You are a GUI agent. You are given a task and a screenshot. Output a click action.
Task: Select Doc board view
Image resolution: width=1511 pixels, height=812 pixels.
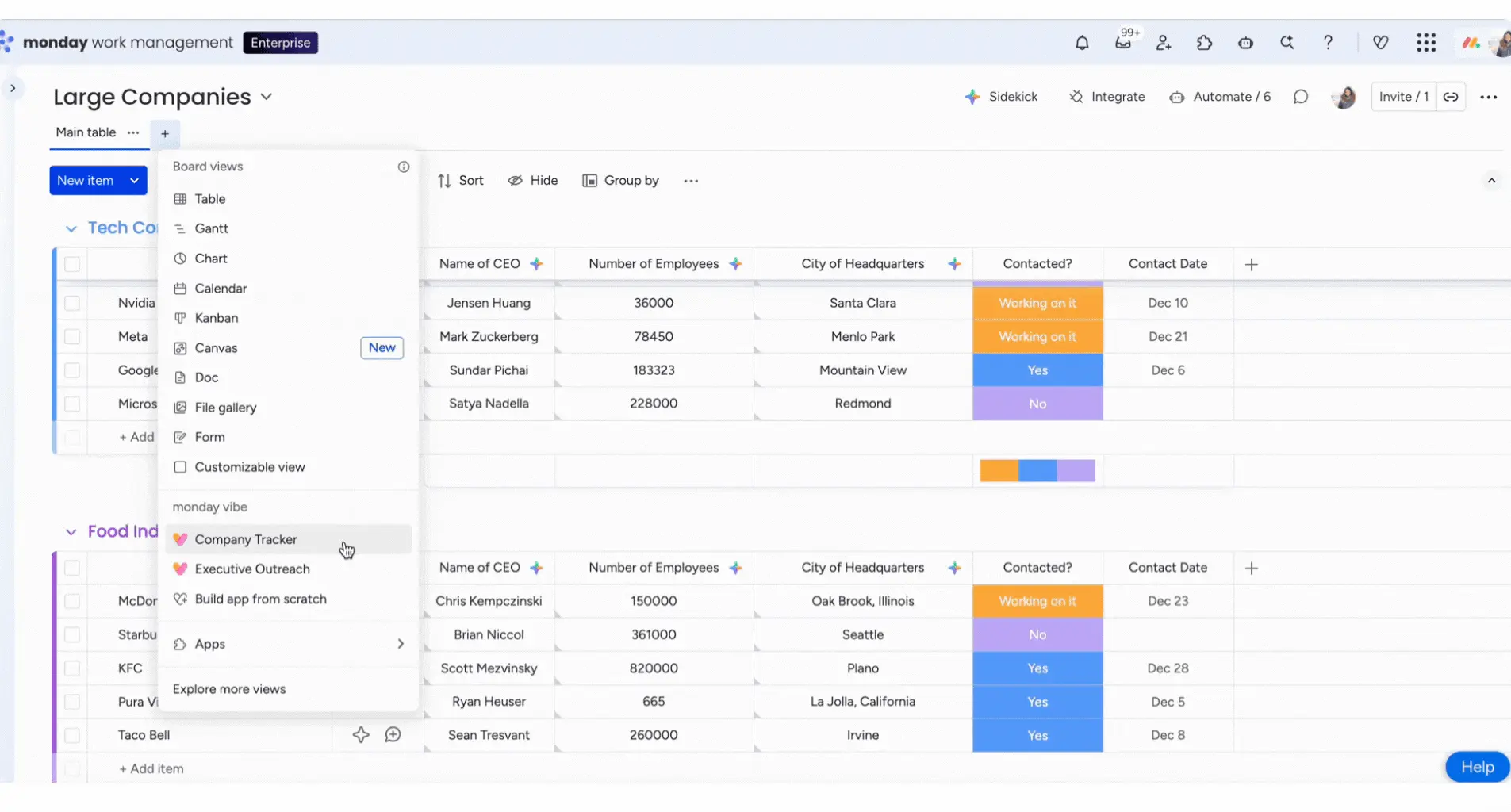[288, 377]
